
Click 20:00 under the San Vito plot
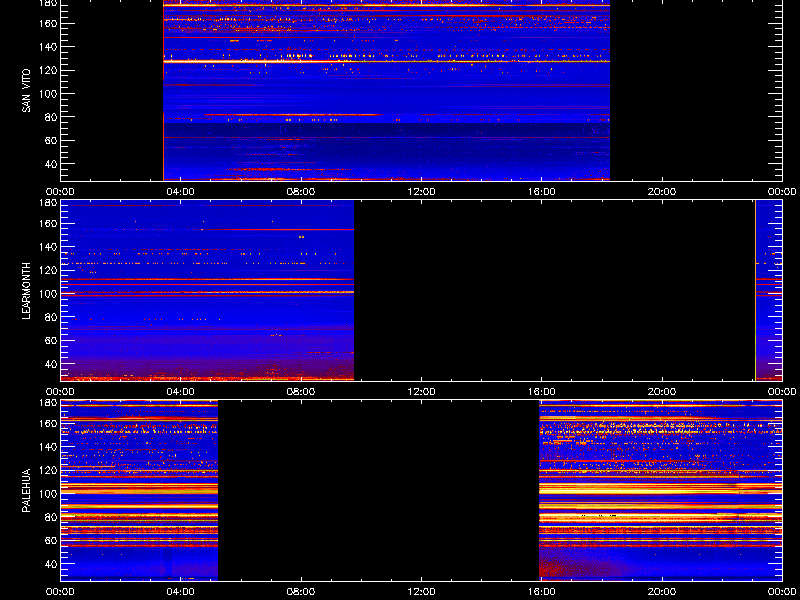tap(662, 192)
